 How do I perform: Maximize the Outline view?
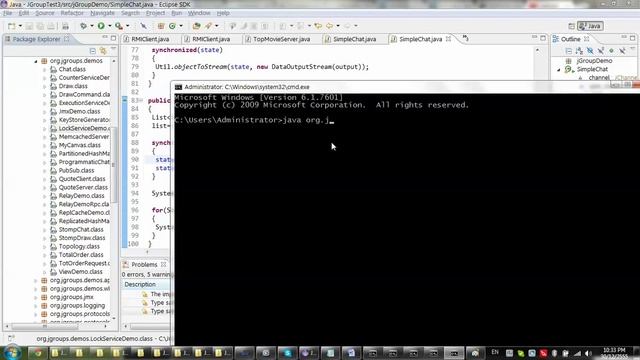click(633, 38)
